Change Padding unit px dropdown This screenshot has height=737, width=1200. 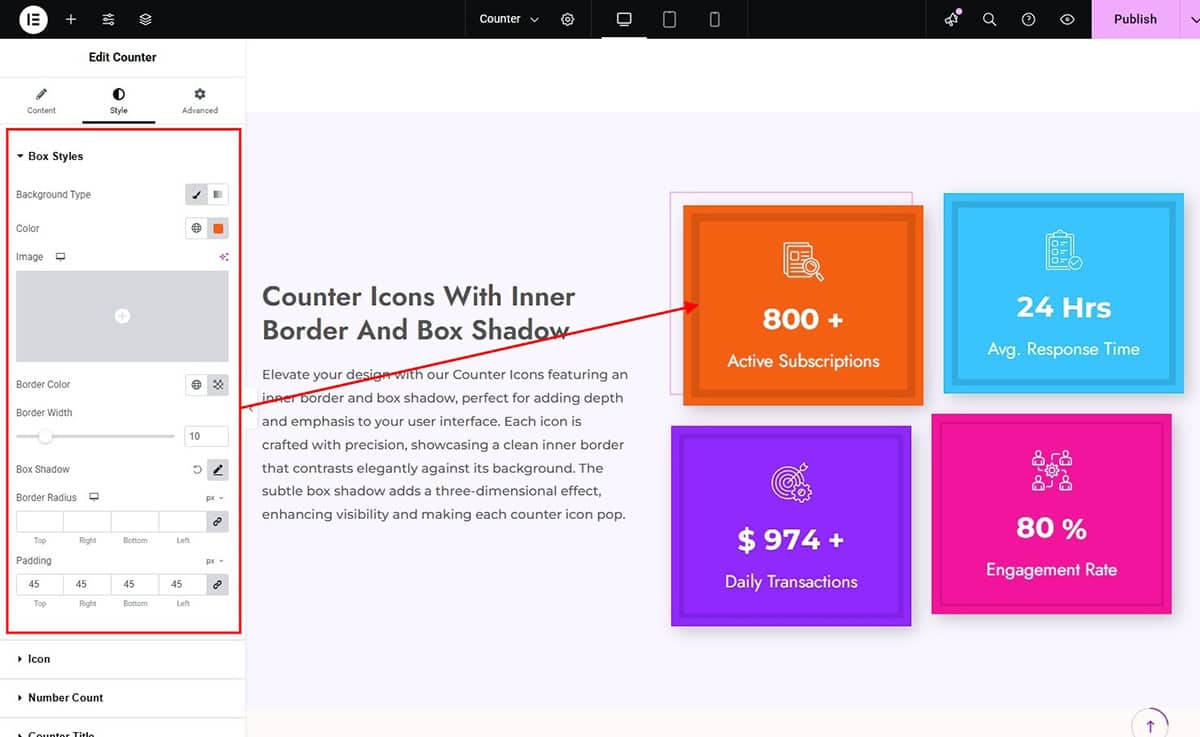click(x=214, y=561)
